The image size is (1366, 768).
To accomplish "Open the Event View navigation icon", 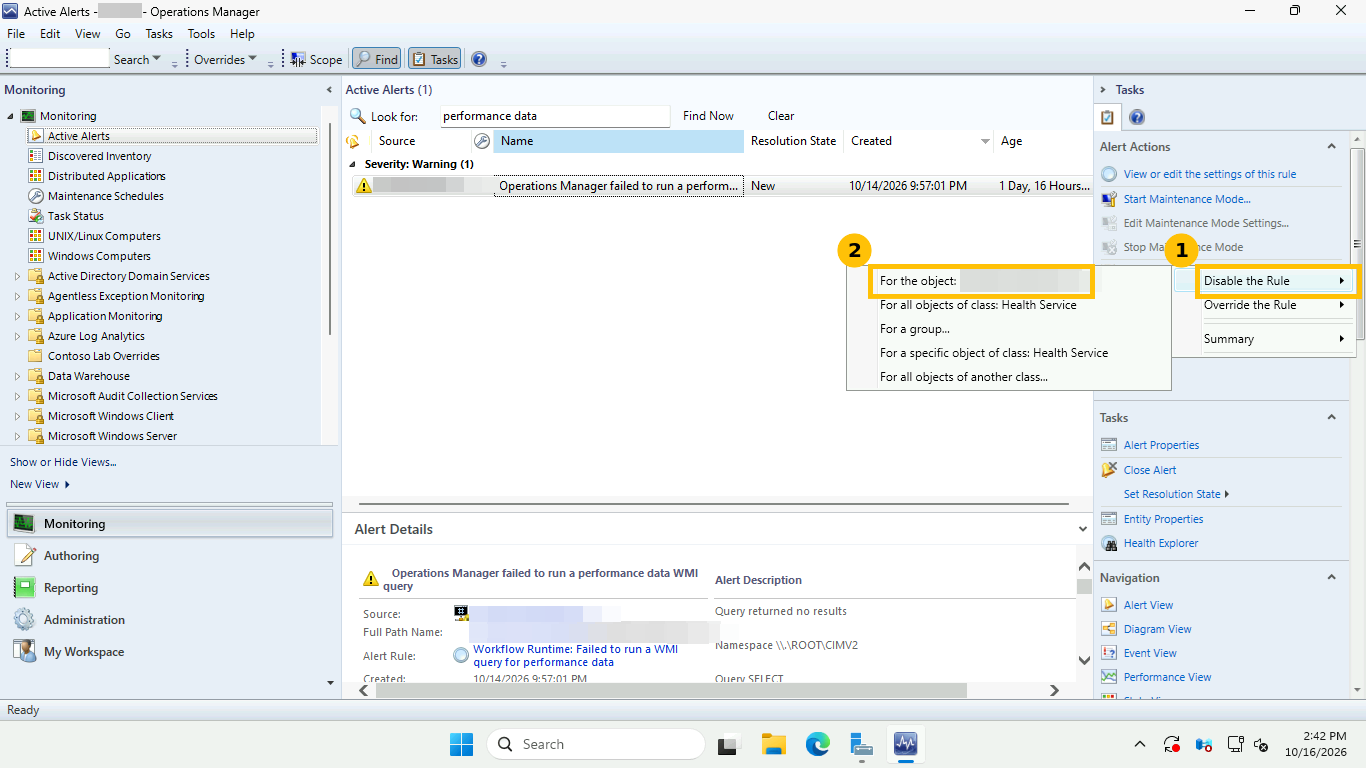I will point(1108,653).
